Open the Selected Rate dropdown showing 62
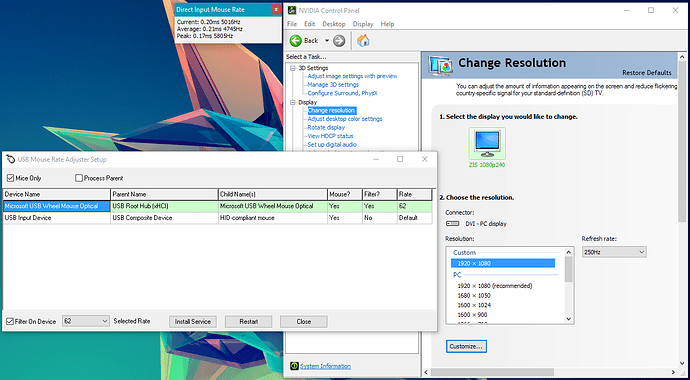 [x=86, y=321]
